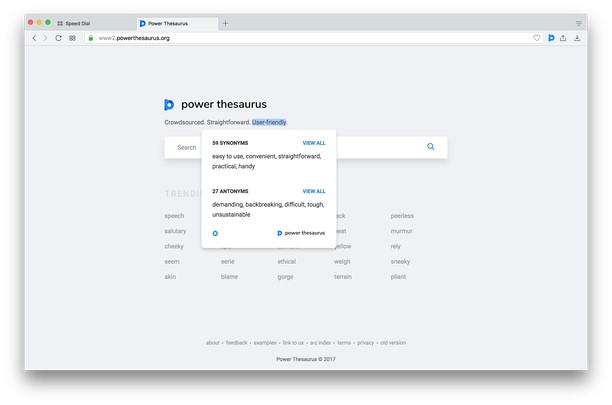Reload the page with the refresh icon
The height and width of the screenshot is (405, 612).
tap(58, 38)
